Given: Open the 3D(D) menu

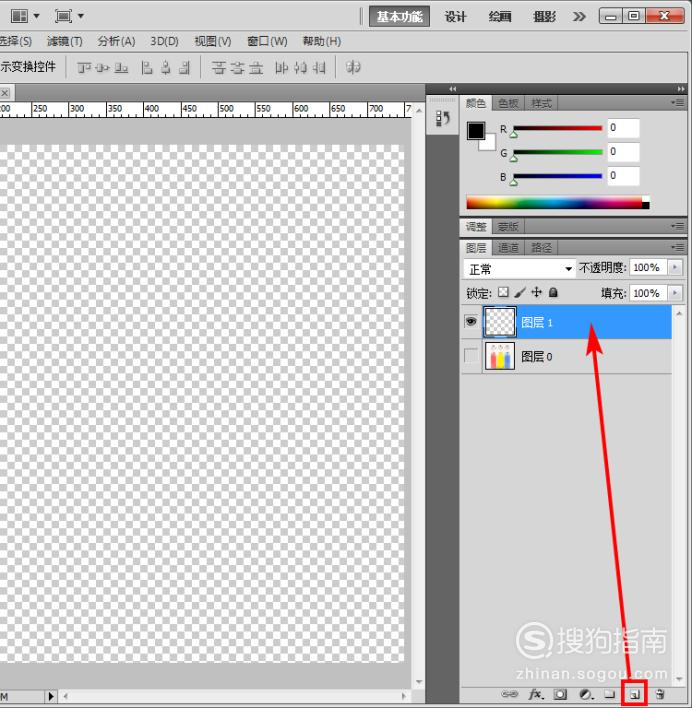Looking at the screenshot, I should click(164, 42).
